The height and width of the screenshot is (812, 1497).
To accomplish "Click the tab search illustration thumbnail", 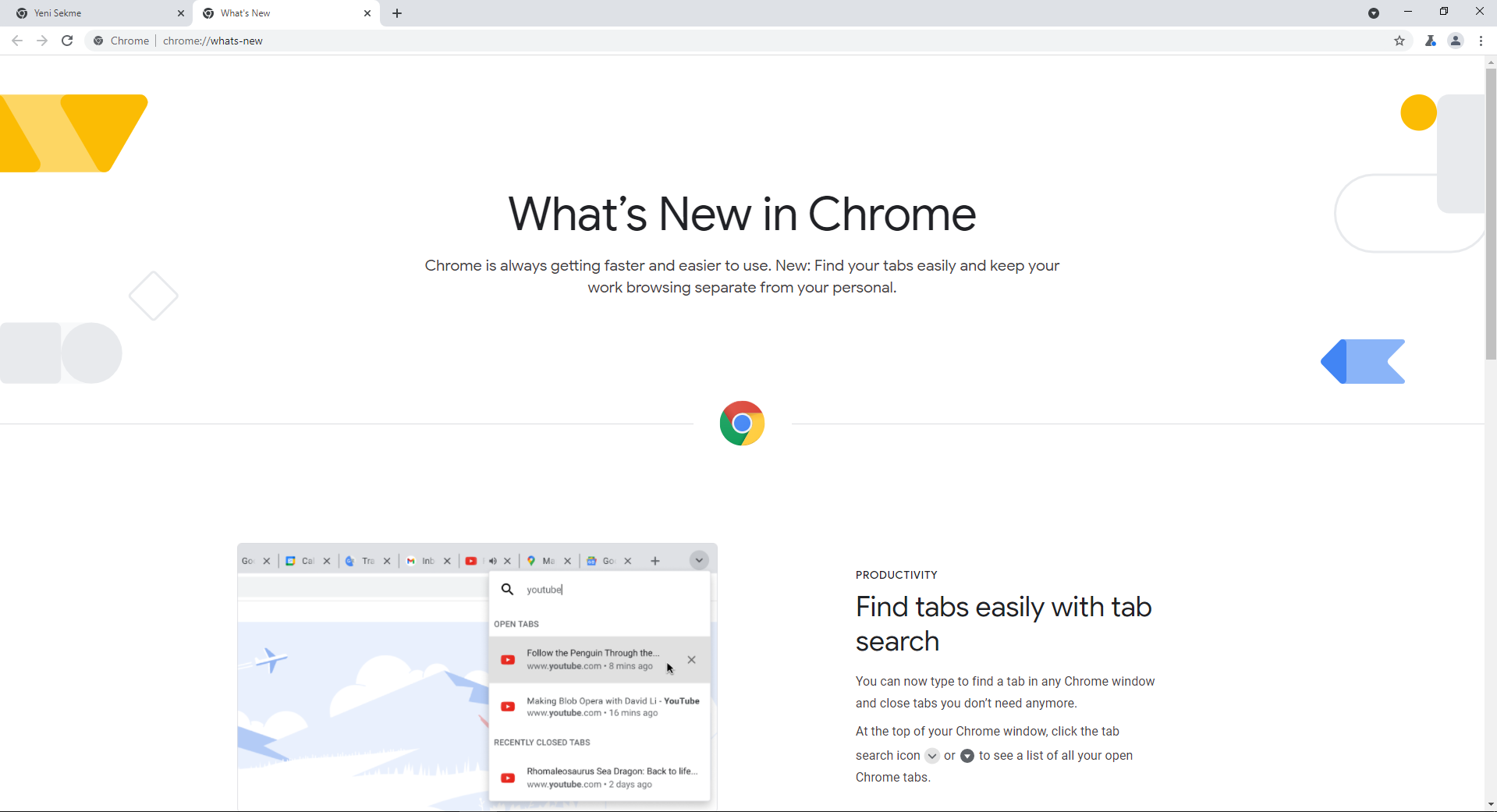I will tap(477, 677).
